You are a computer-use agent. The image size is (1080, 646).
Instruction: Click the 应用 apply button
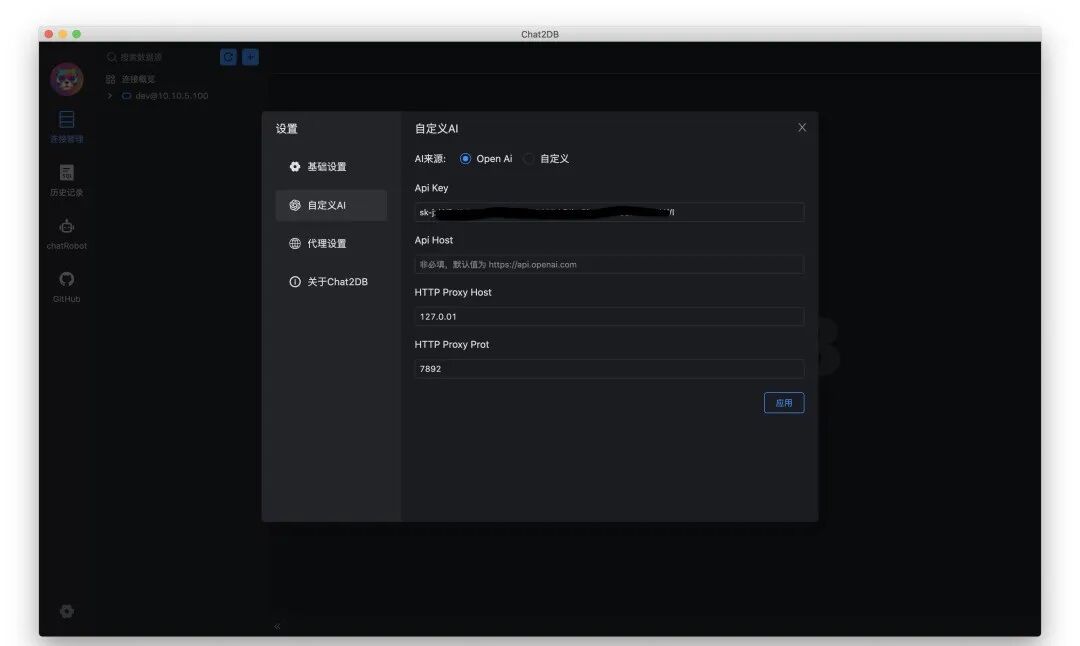coord(784,402)
